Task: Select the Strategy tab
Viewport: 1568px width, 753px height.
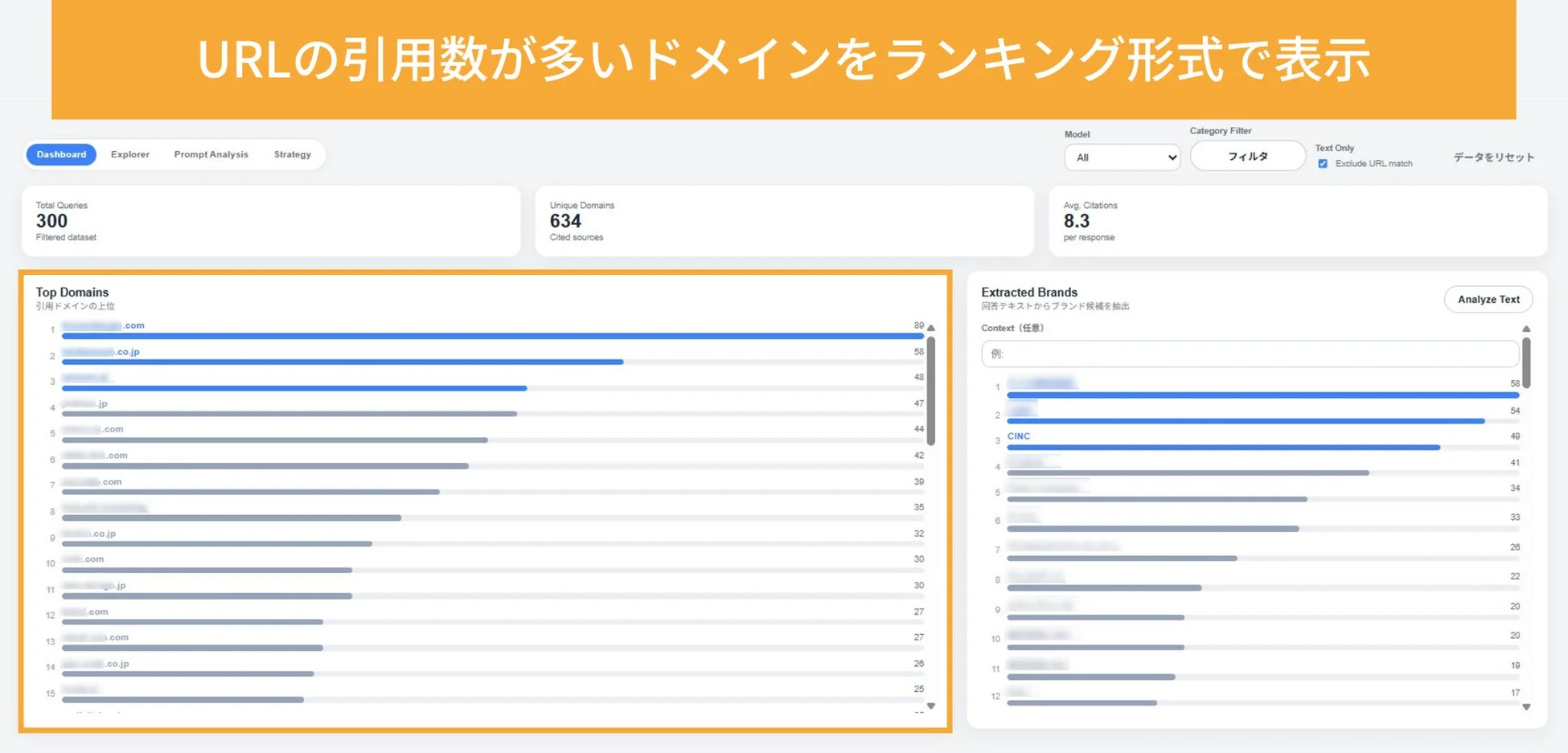Action: click(x=292, y=154)
